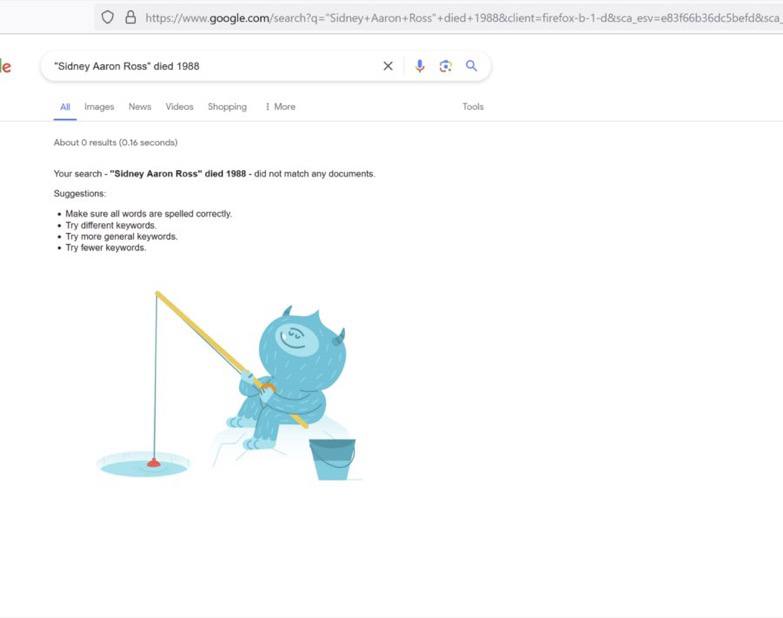
Task: Open the Tools filter button
Action: point(472,107)
